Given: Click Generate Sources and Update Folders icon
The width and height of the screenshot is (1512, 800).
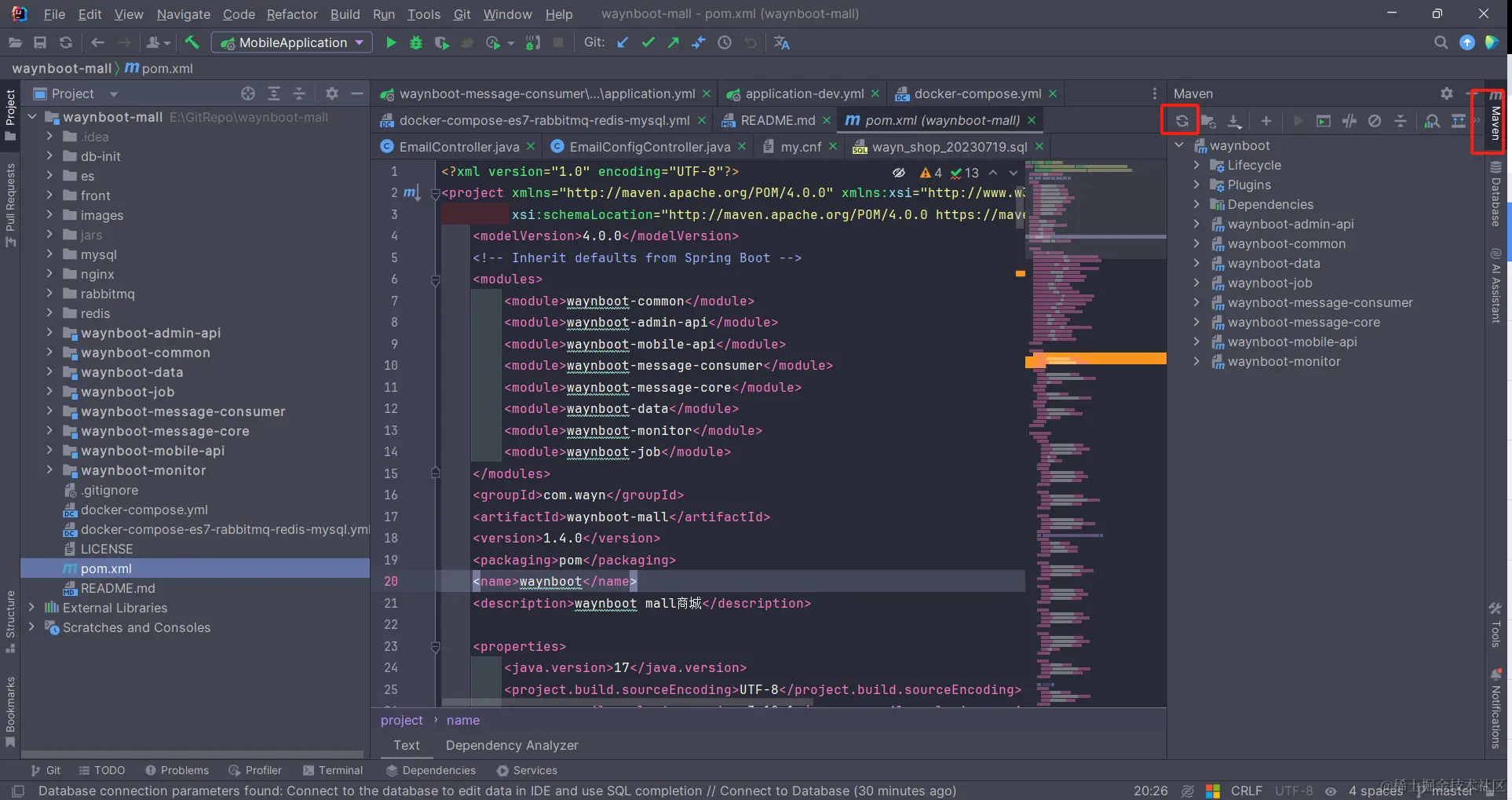Looking at the screenshot, I should pyautogui.click(x=1208, y=121).
